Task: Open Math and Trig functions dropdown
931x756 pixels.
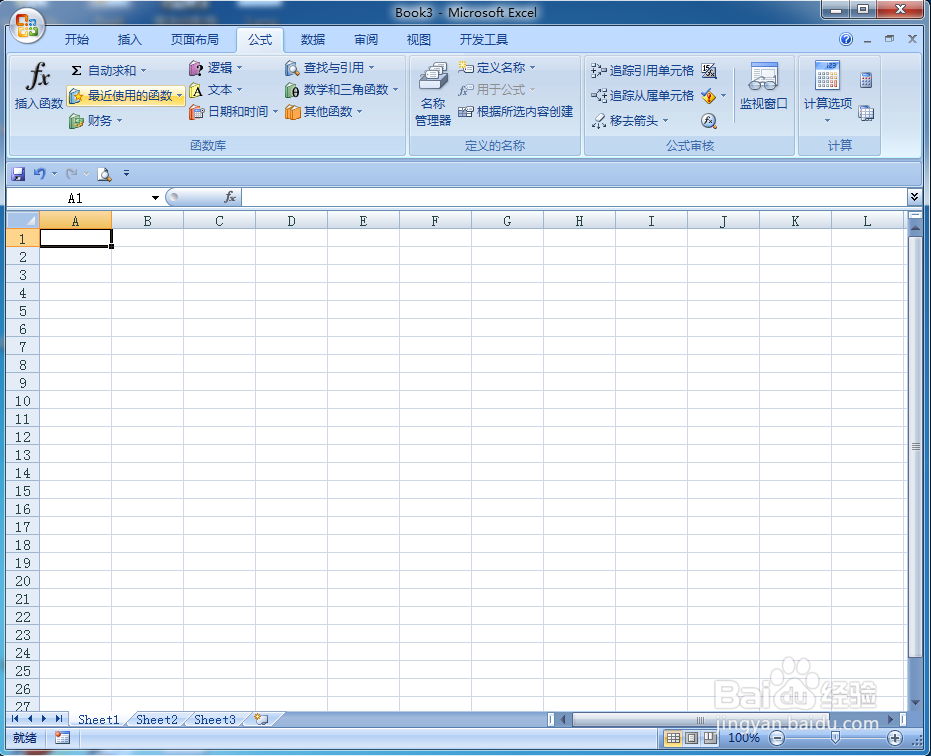Action: (x=341, y=90)
